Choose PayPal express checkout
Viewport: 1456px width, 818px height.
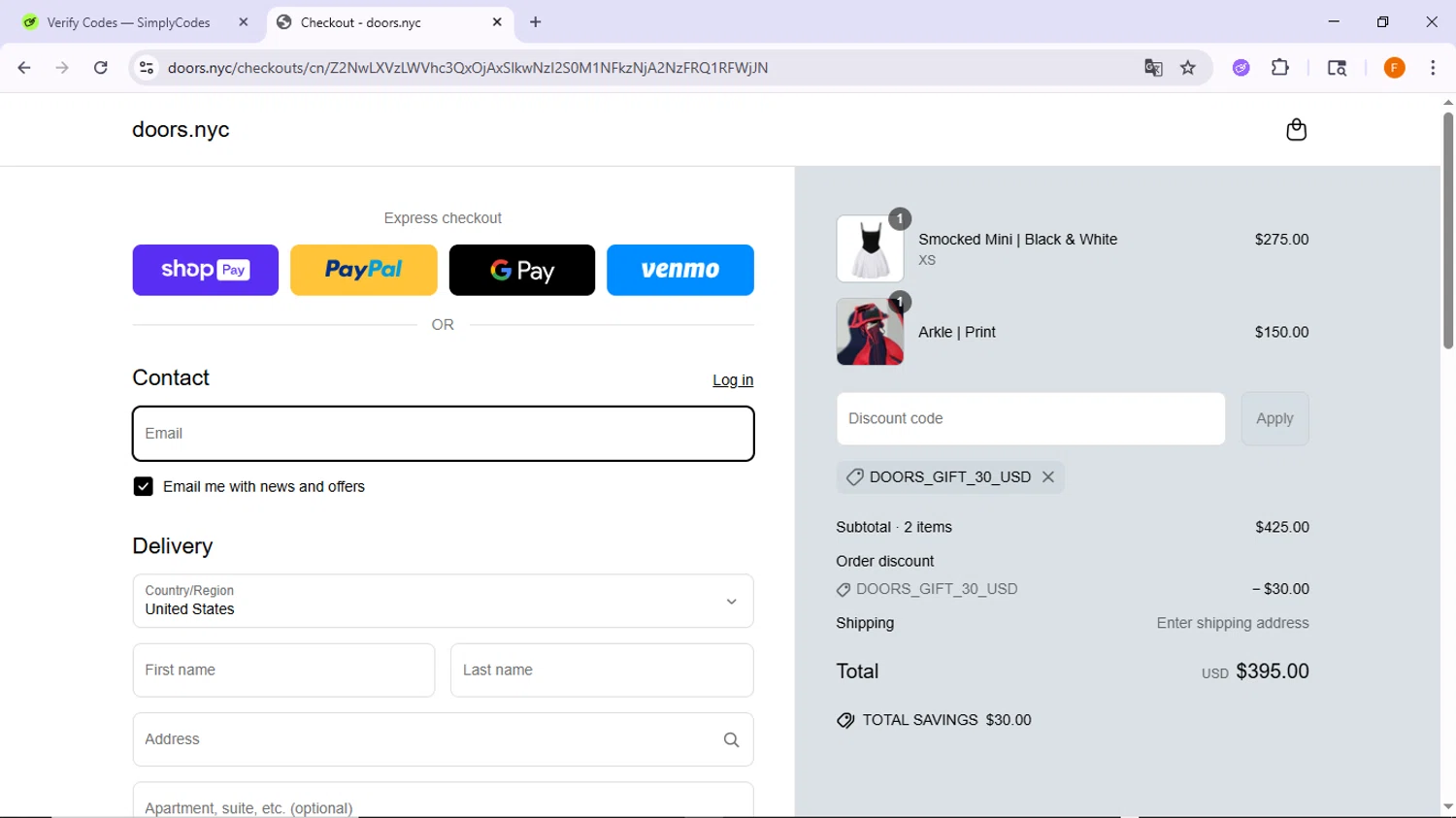[364, 270]
